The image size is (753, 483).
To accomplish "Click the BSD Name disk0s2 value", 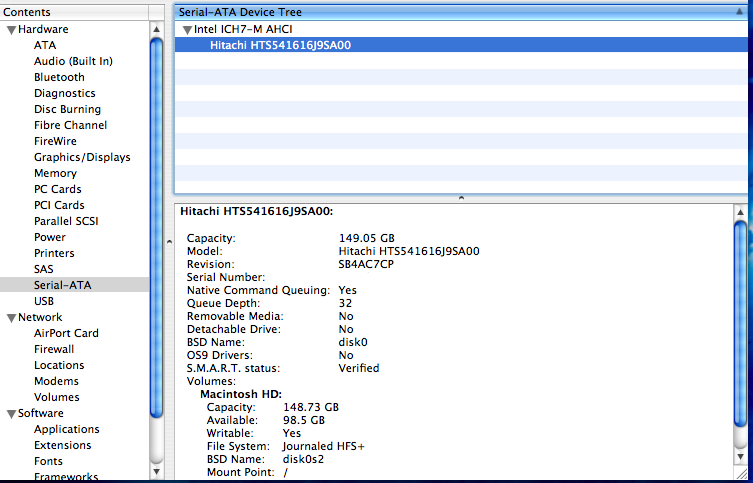I will coord(303,459).
